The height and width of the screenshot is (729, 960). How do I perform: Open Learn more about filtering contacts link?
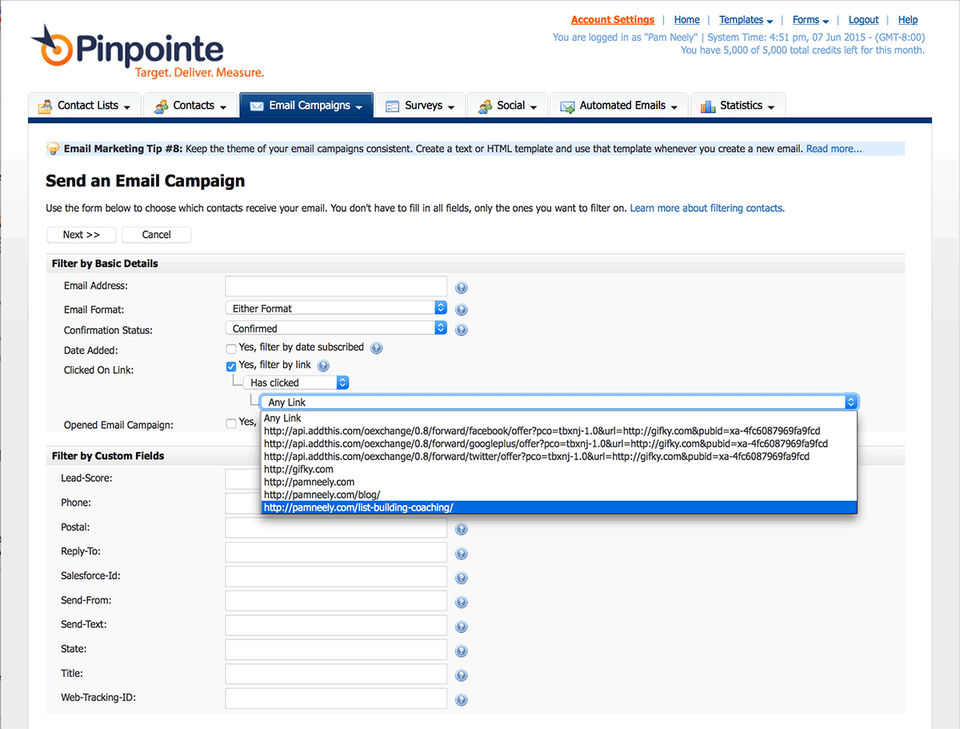707,208
